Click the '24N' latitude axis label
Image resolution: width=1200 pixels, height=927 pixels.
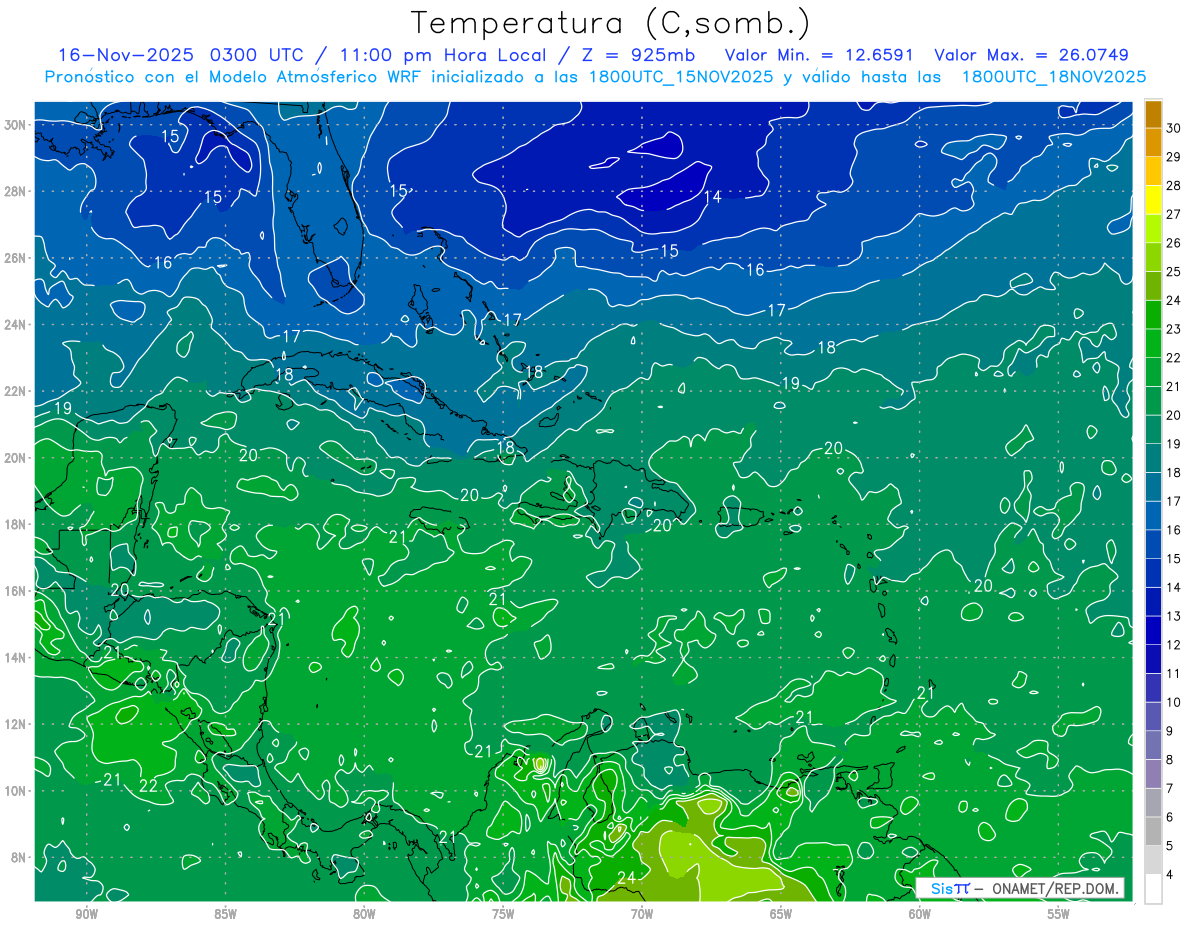point(17,325)
